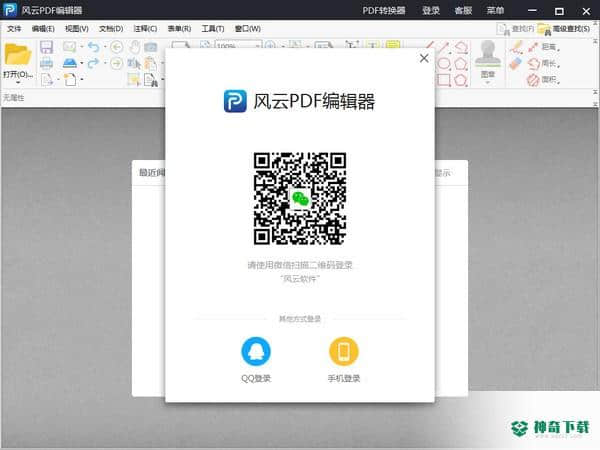The image size is (600, 450).
Task: Click 客服 in the title bar
Action: [463, 10]
